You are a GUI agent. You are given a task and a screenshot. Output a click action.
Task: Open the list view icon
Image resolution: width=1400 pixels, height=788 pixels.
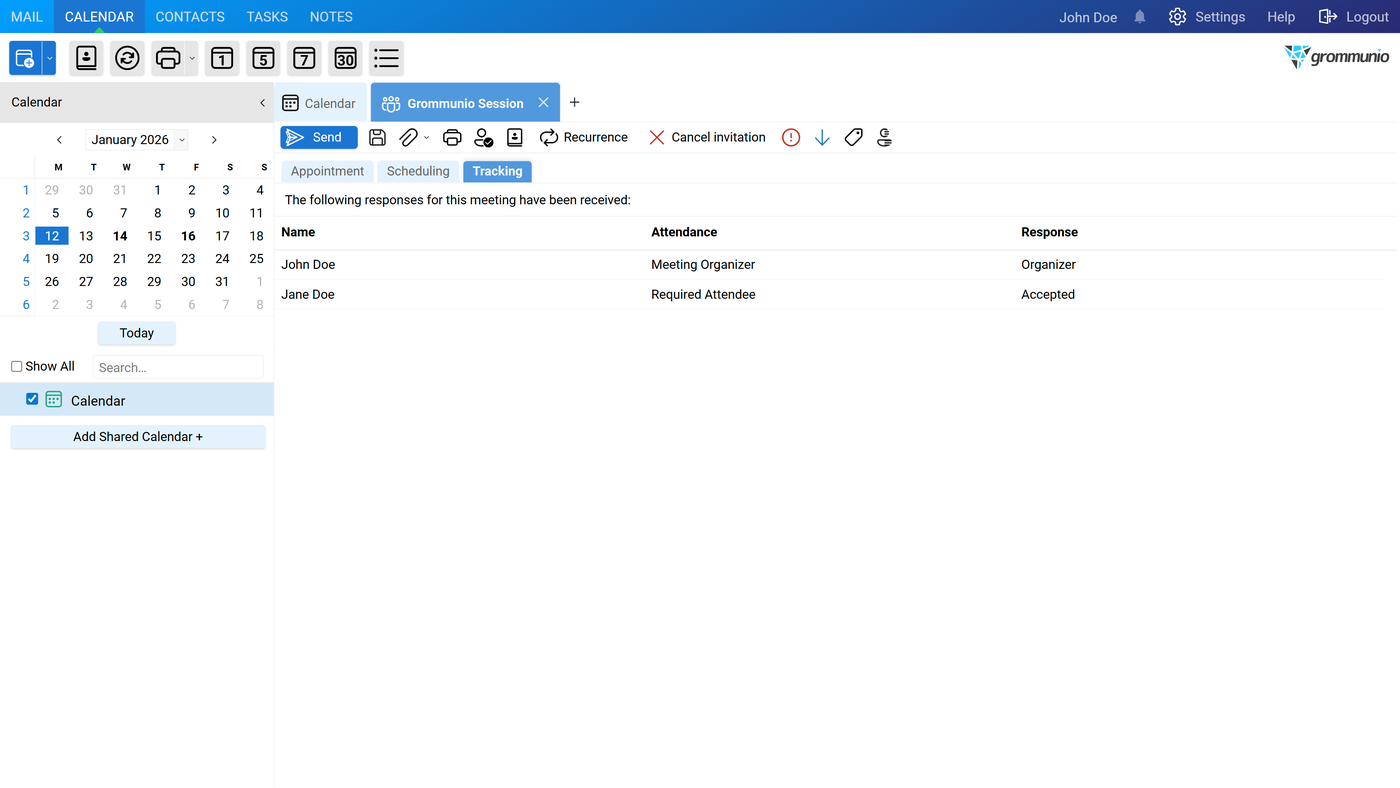(x=386, y=58)
